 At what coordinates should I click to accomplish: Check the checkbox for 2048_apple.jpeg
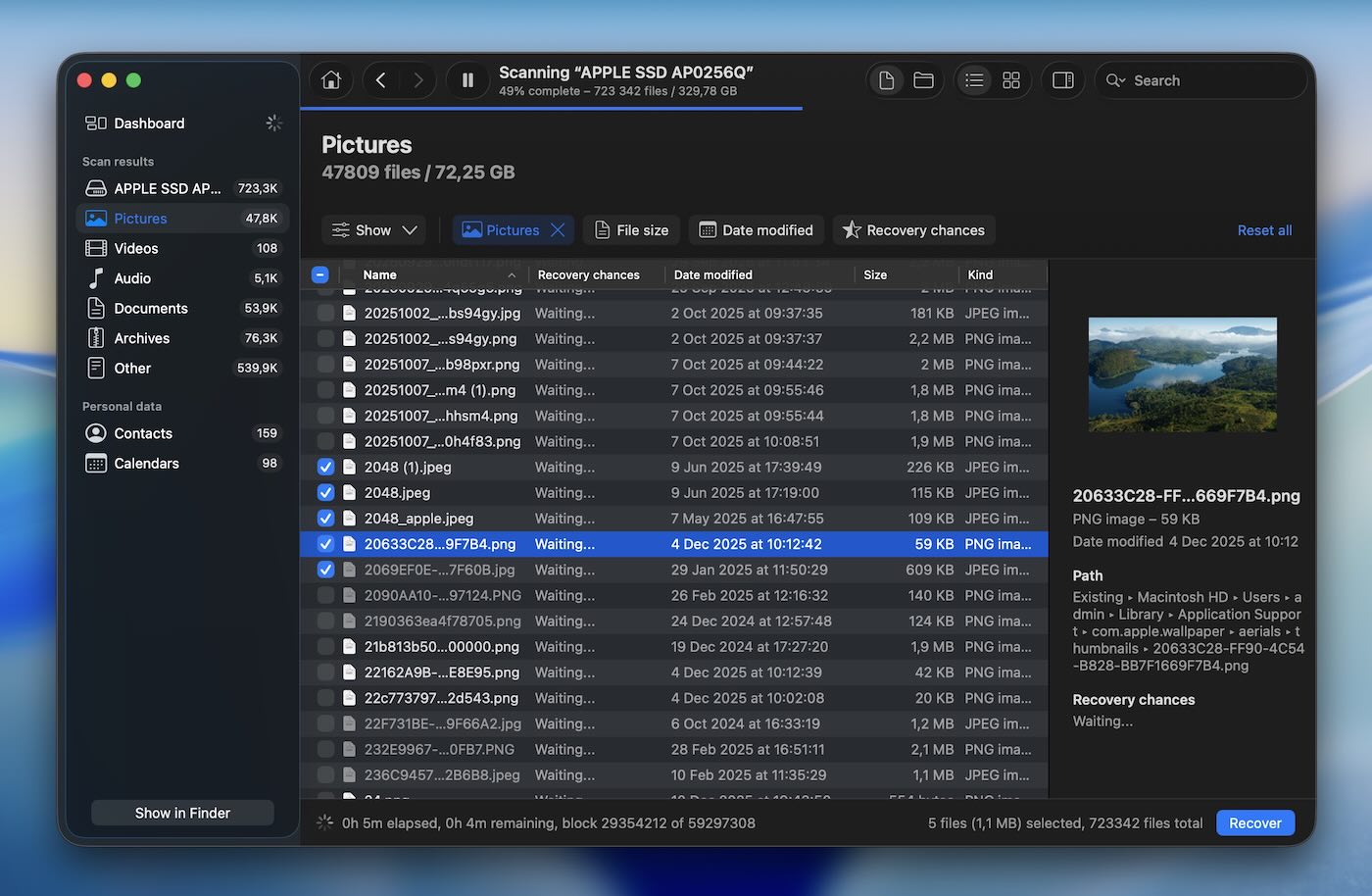[x=324, y=518]
